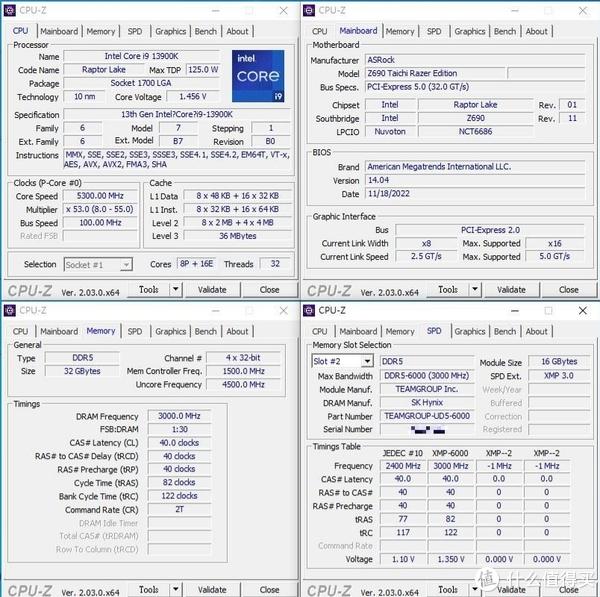Minimize the bottom-right SPD window
The width and height of the screenshot is (600, 597).
[x=515, y=310]
